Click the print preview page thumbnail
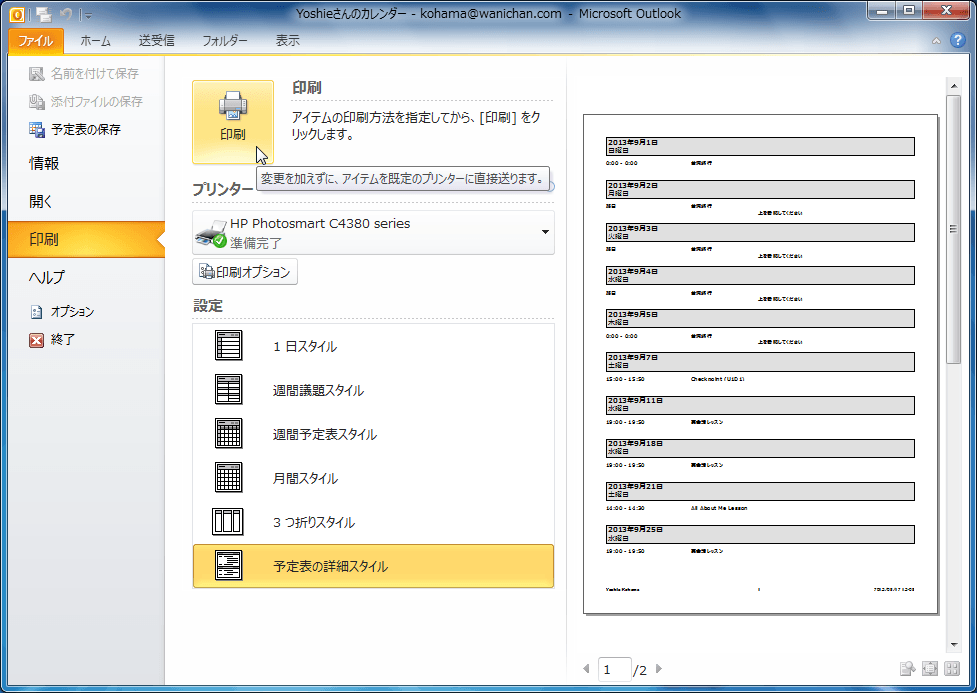The height and width of the screenshot is (693, 977). pos(761,364)
